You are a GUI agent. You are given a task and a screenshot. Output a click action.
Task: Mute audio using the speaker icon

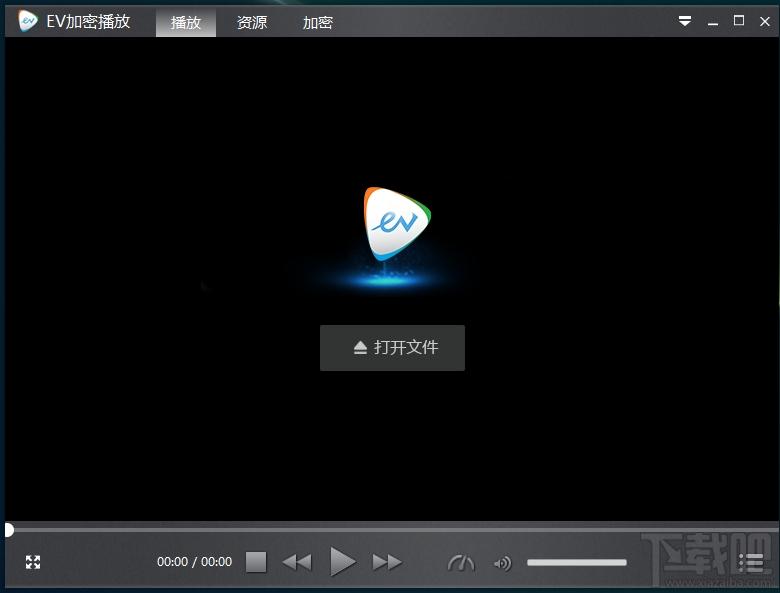click(502, 563)
